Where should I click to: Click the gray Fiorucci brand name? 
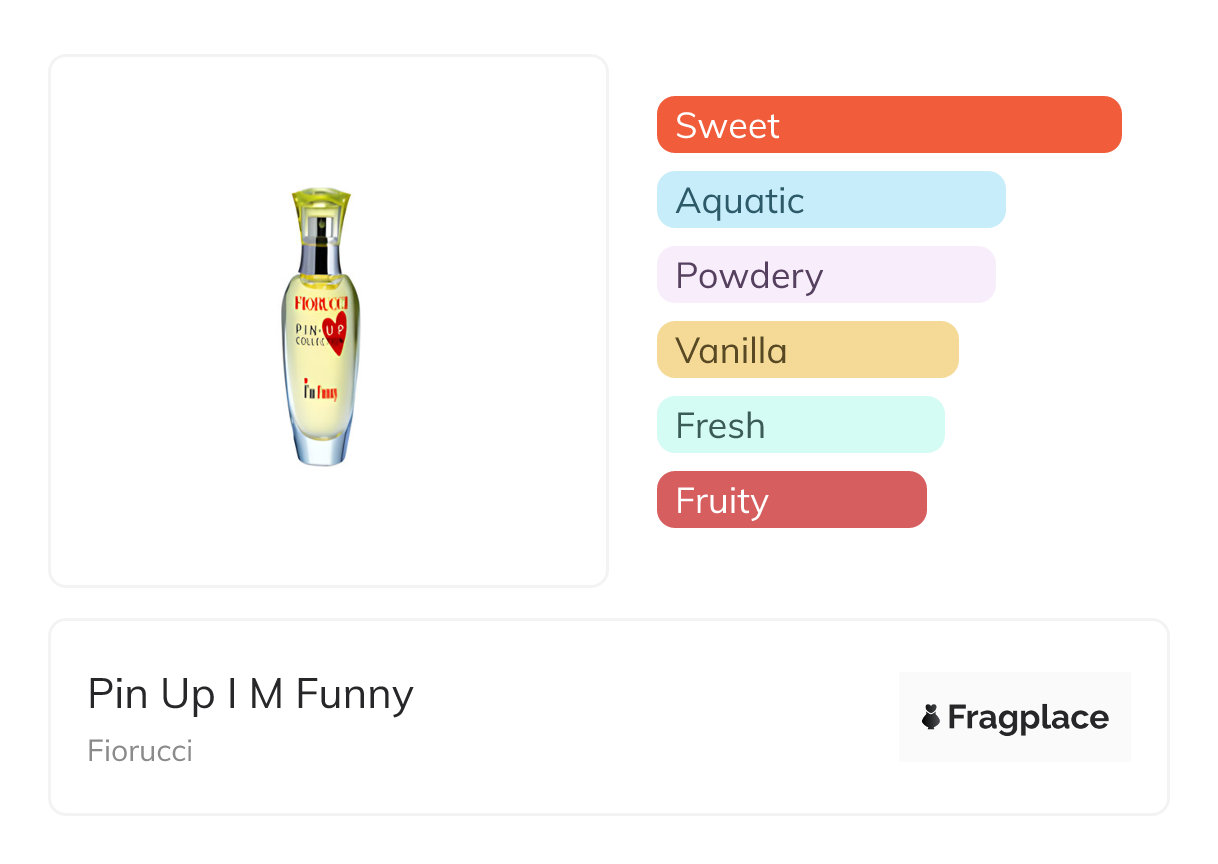click(140, 751)
